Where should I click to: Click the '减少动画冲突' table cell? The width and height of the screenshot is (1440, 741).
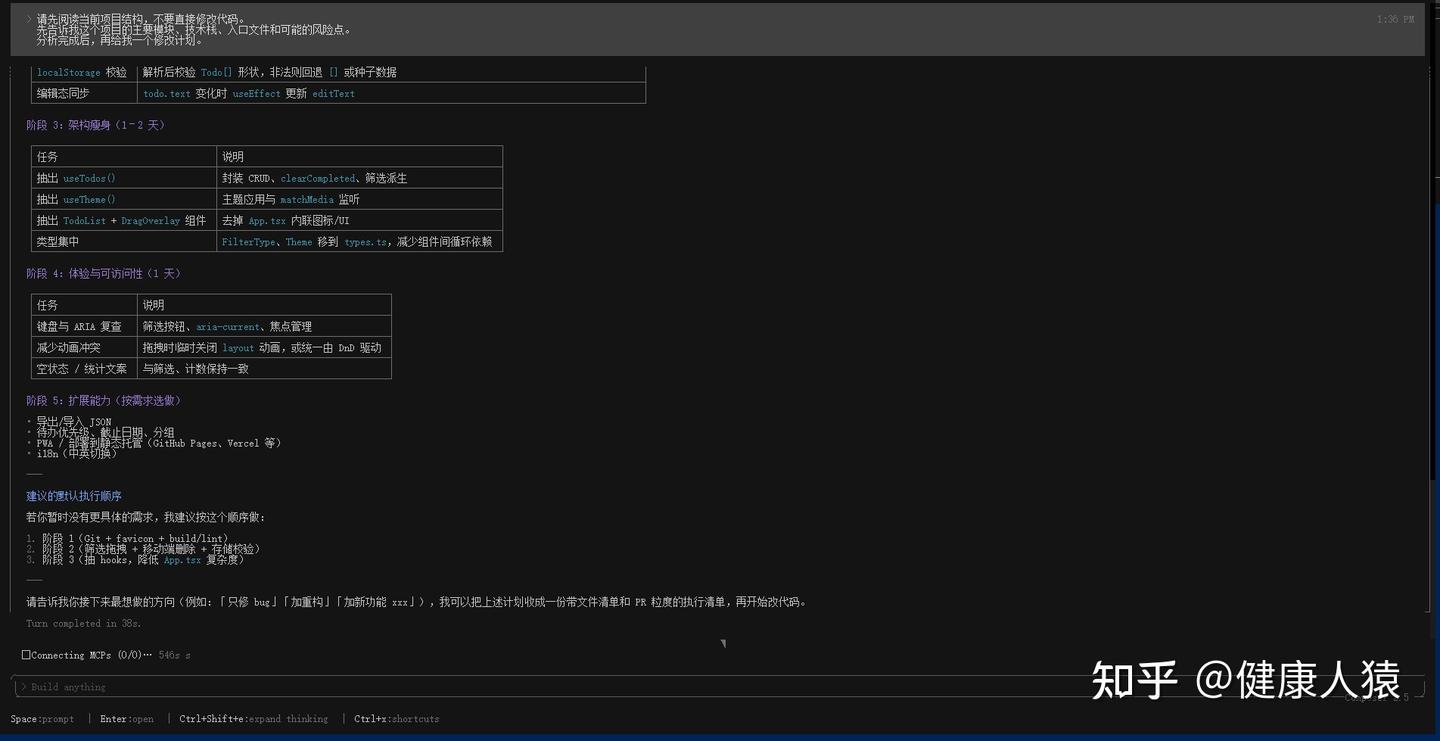84,347
